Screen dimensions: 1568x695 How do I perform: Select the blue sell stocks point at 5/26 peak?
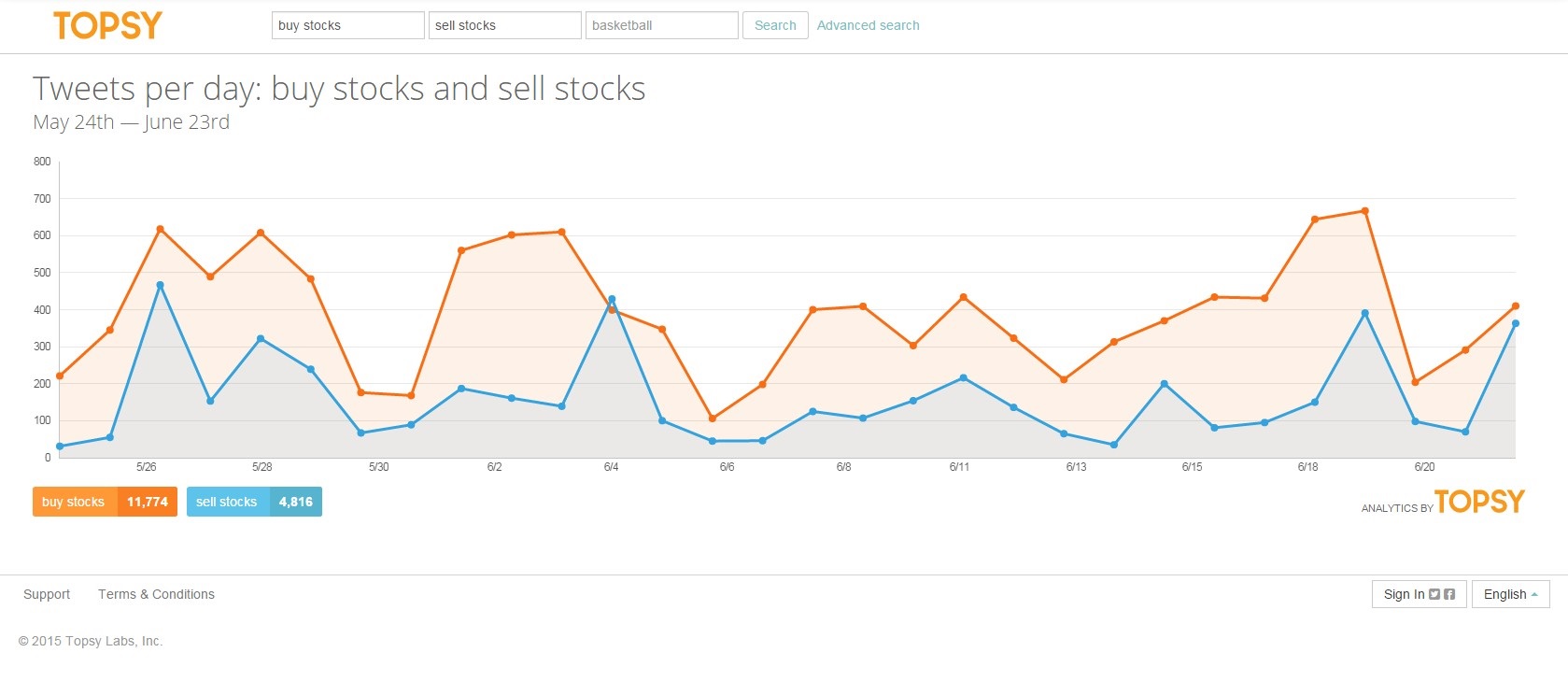pyautogui.click(x=160, y=285)
